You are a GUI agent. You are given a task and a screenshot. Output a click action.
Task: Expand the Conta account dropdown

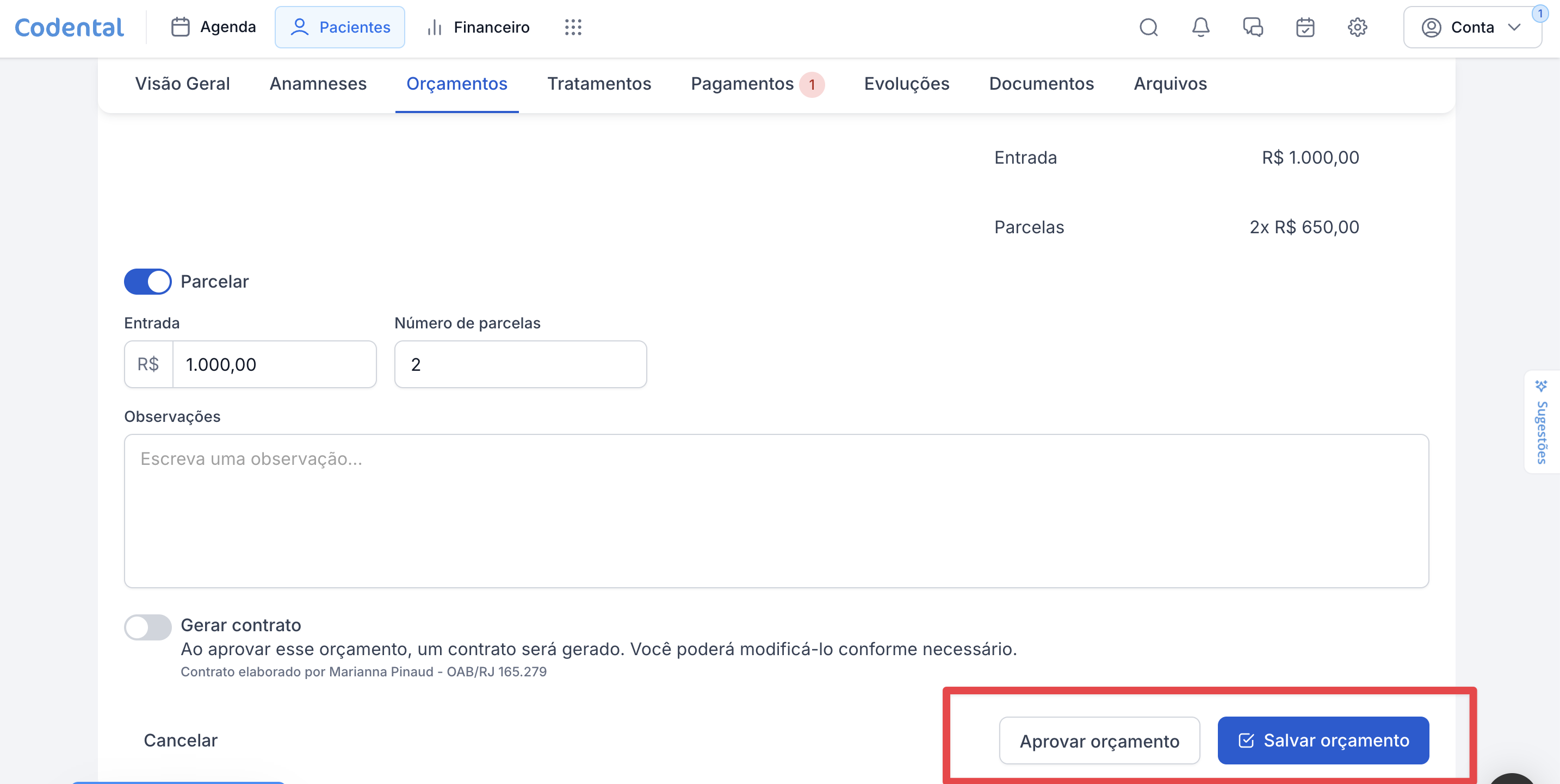point(1471,27)
